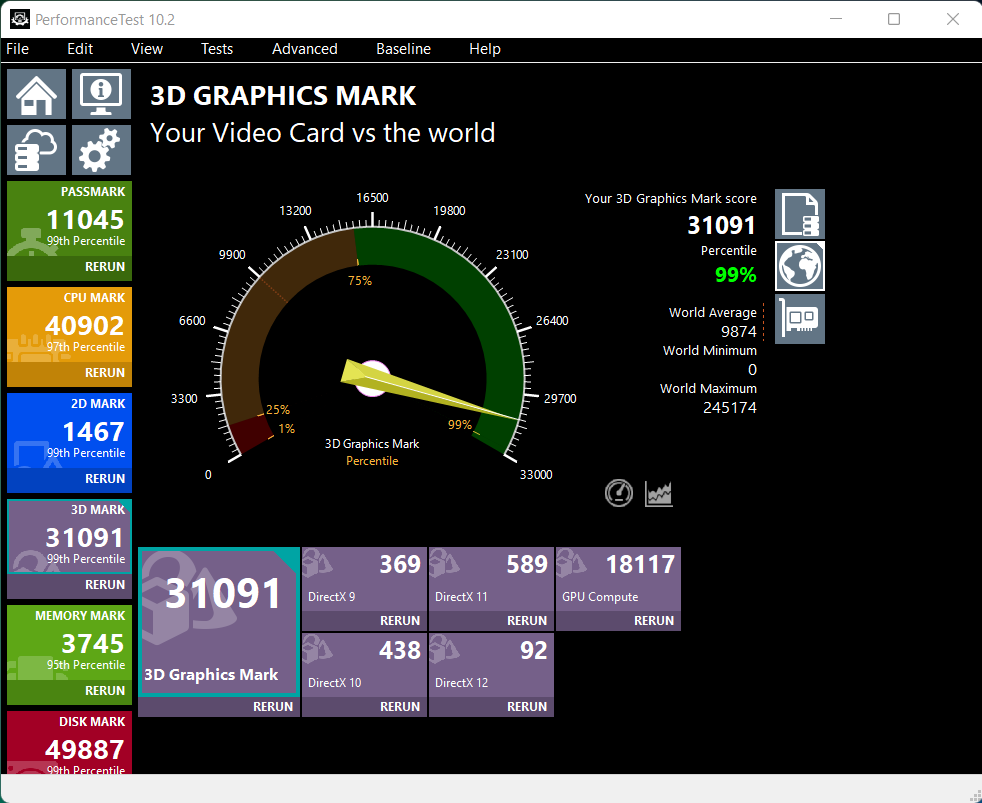Open the Advanced menu
Screen dimensions: 982x803
[x=304, y=49]
